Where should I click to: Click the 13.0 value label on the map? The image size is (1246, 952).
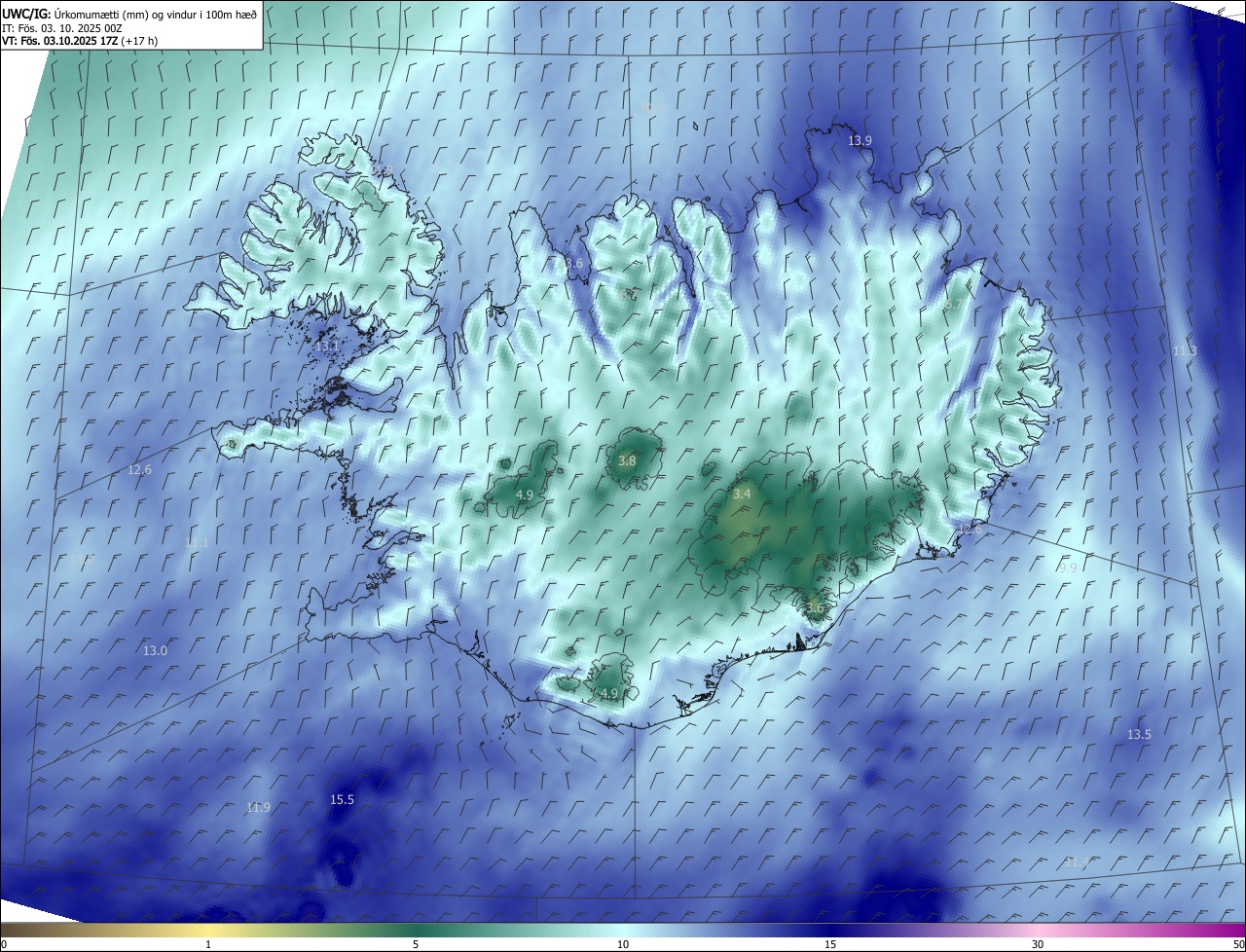coord(155,650)
